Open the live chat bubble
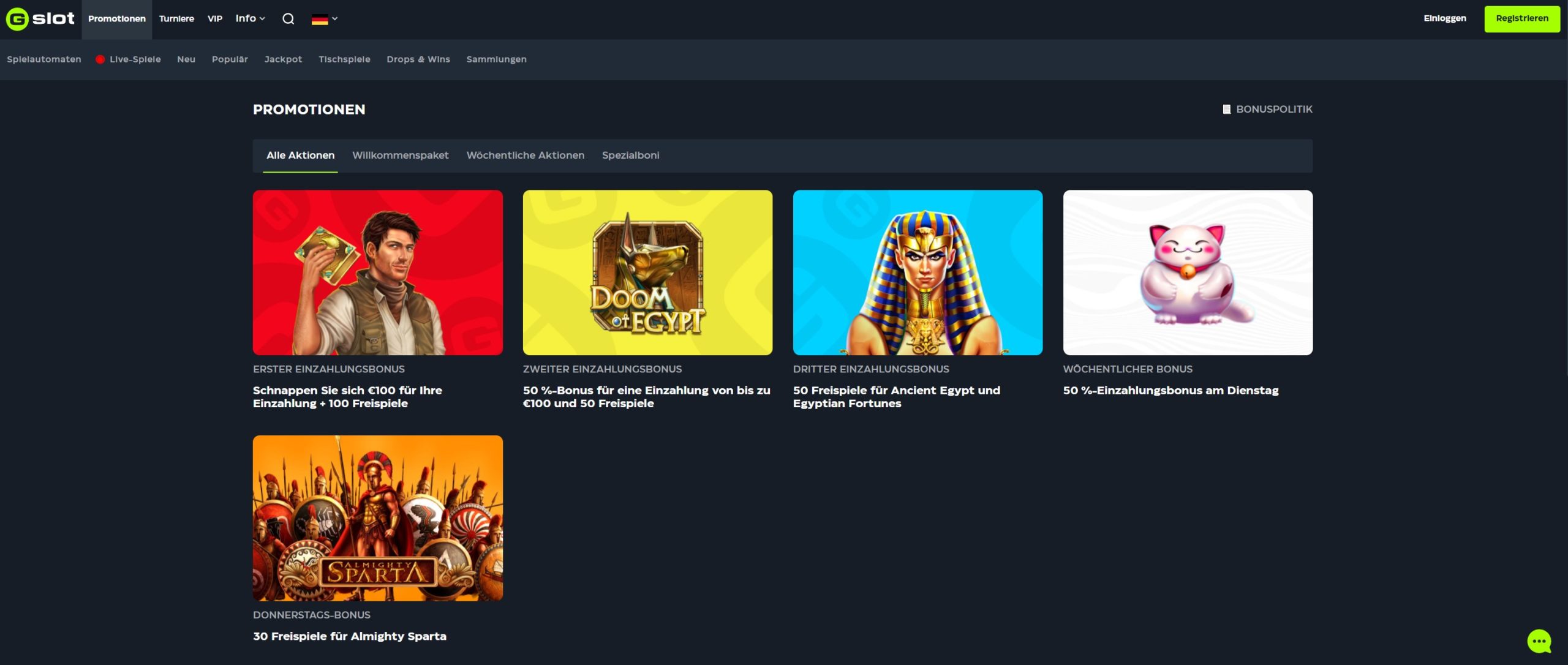 click(1539, 641)
